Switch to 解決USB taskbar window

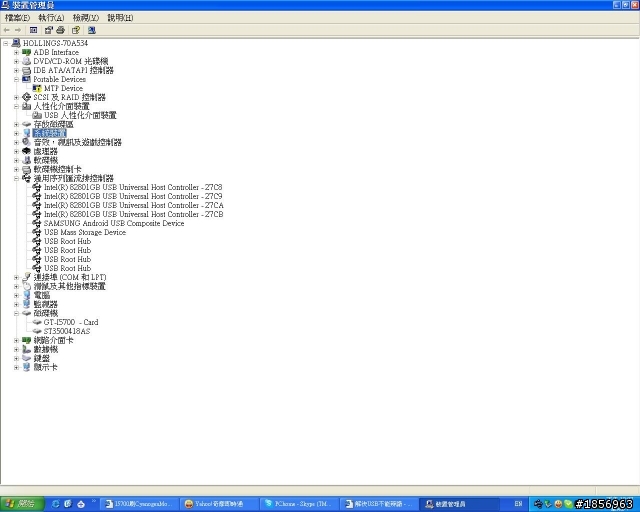(x=378, y=504)
